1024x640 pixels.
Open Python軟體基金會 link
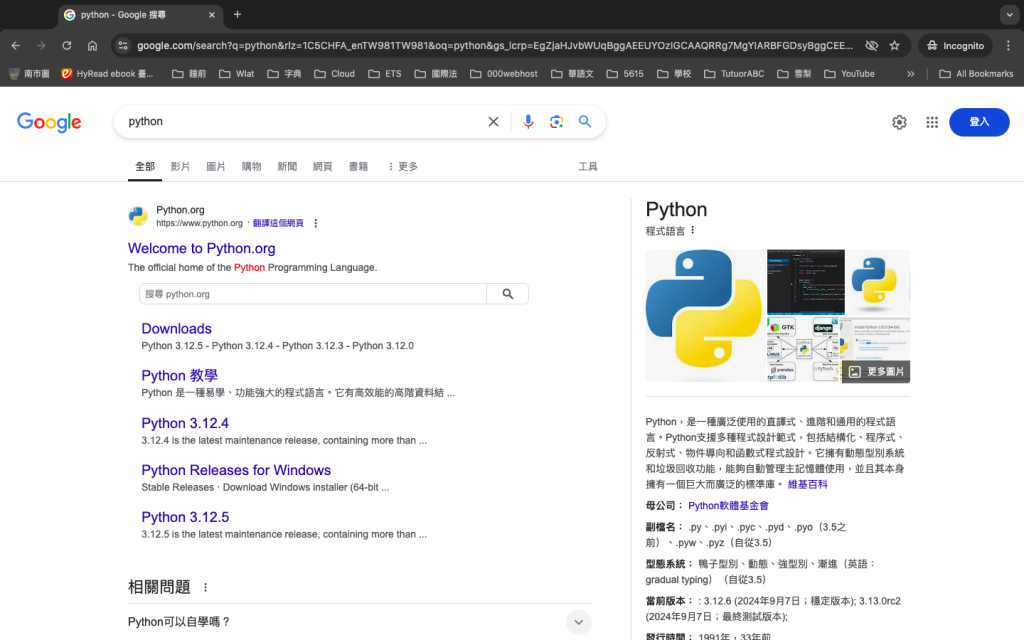coord(728,505)
